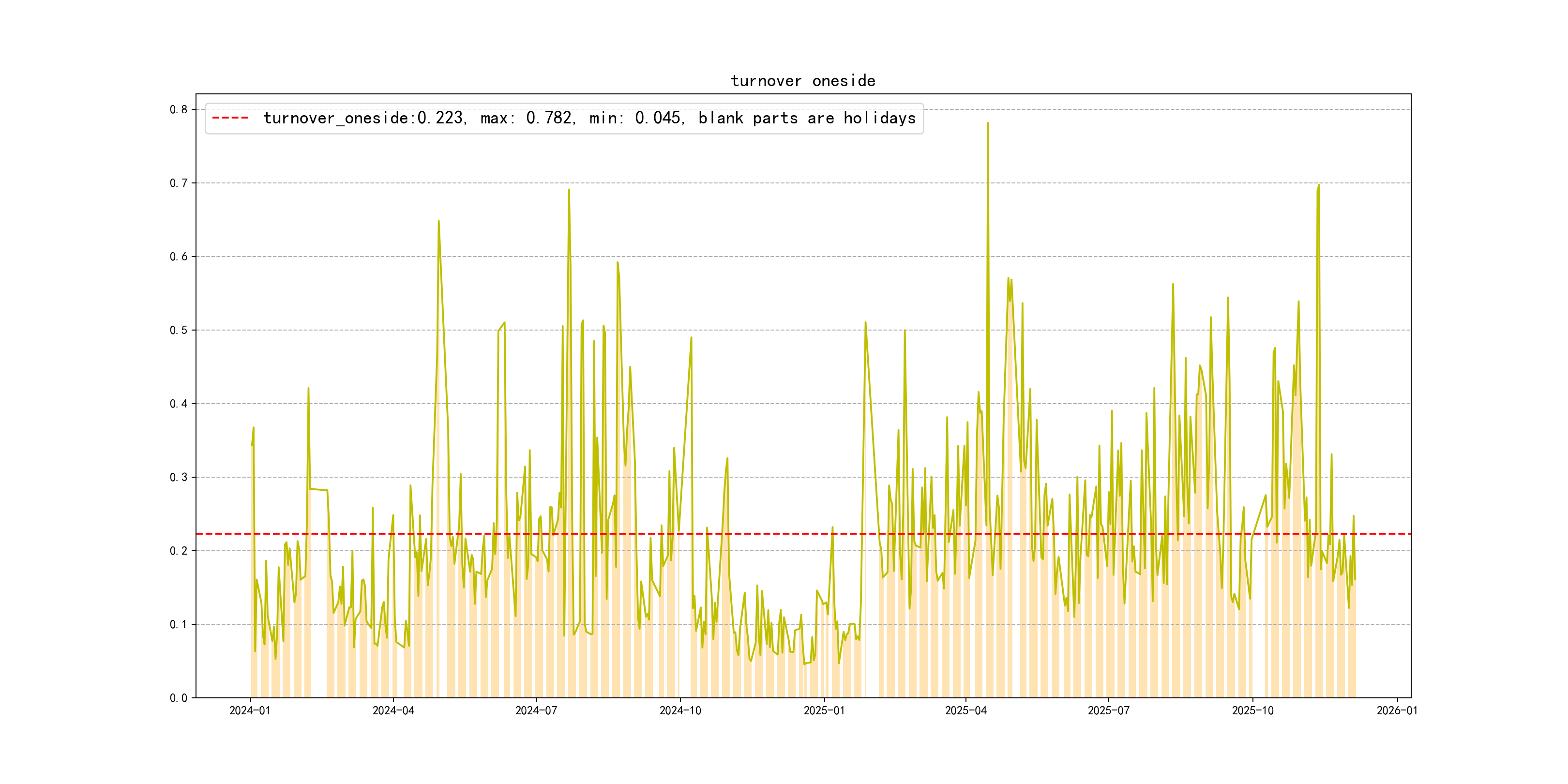
Task: Click the 2024-04 x-axis date label
Action: [393, 711]
